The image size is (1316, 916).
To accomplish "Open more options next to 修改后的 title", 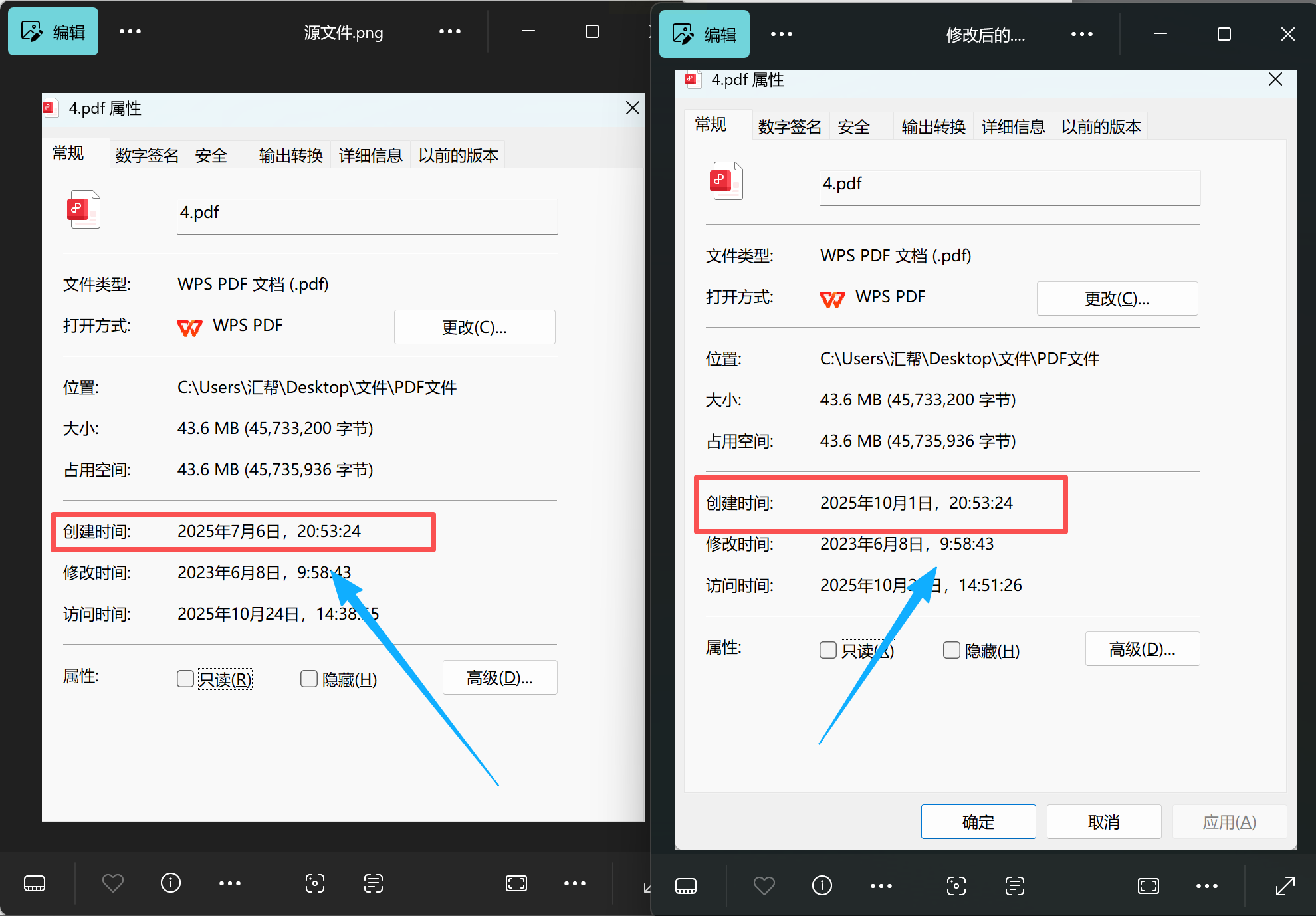I will tap(1082, 34).
